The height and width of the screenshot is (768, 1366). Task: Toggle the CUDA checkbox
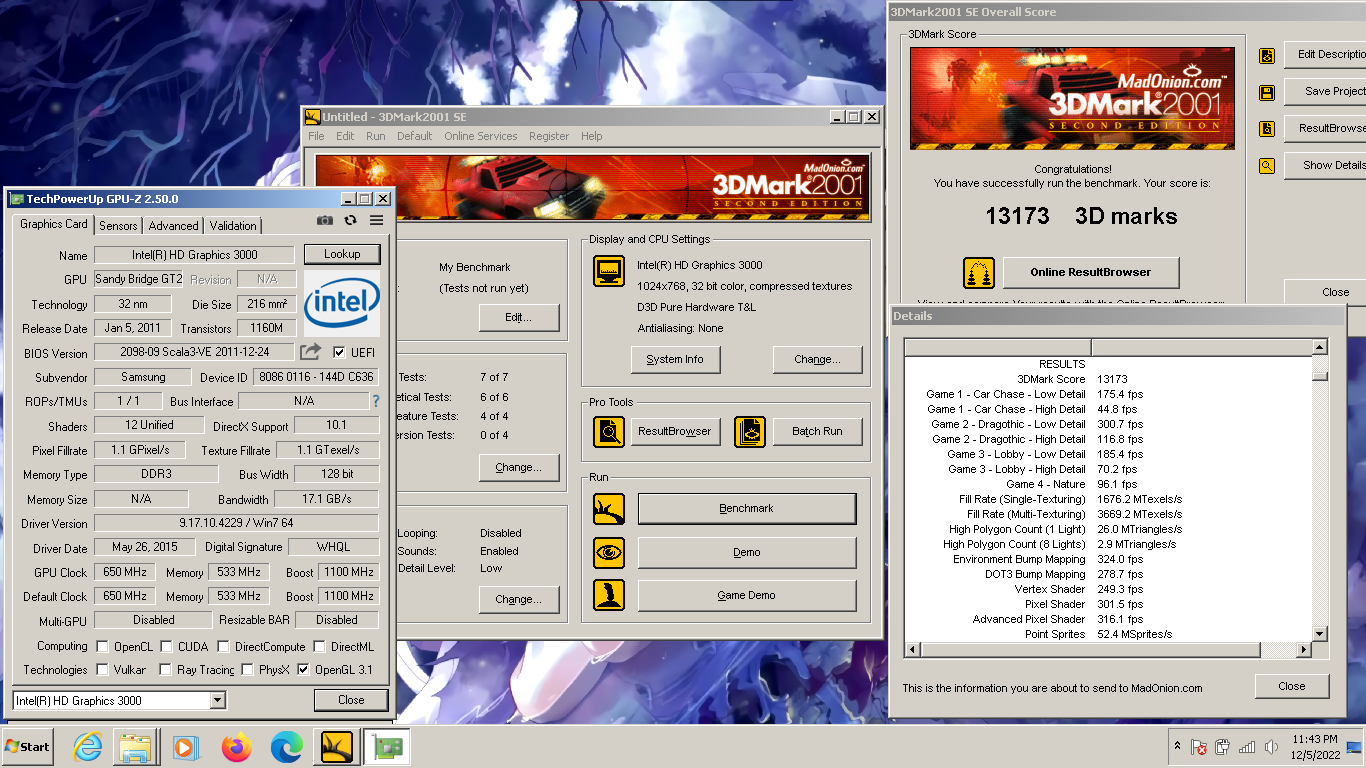pyautogui.click(x=166, y=647)
